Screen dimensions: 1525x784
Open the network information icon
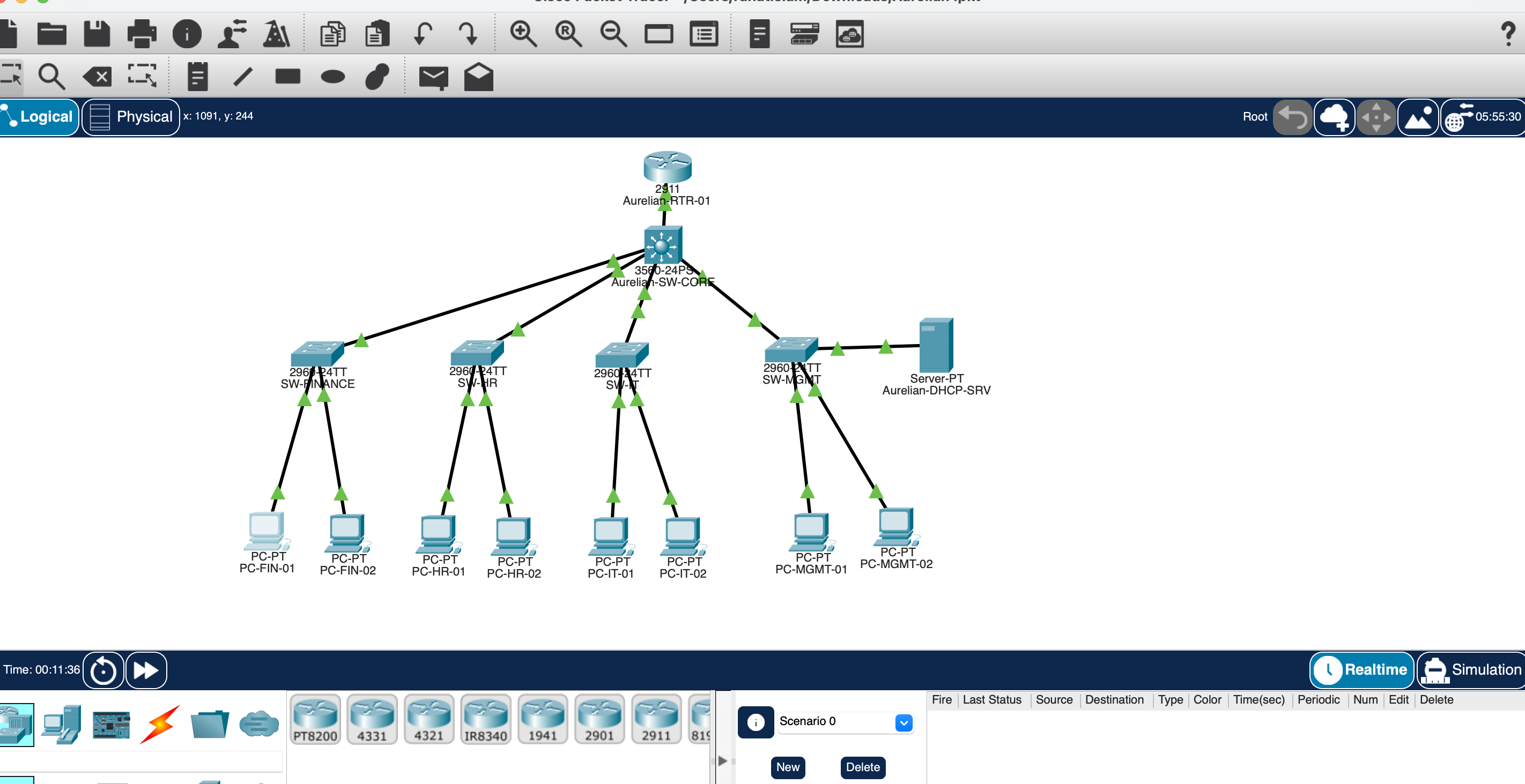coord(187,34)
